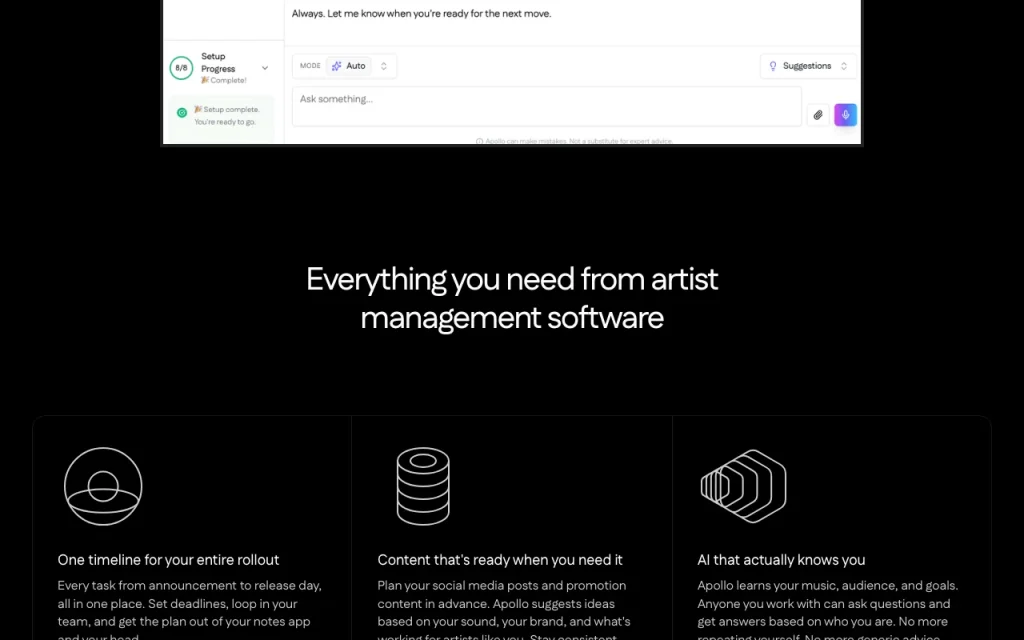The width and height of the screenshot is (1024, 640).
Task: Click the "Plan your social media posts" paragraph
Action: 504,609
